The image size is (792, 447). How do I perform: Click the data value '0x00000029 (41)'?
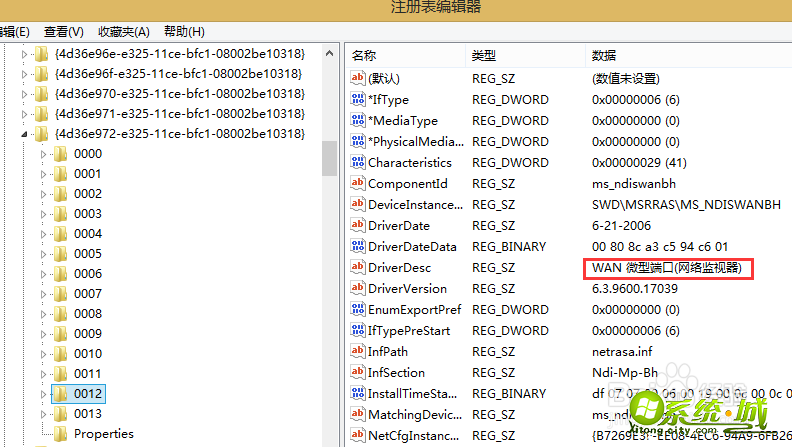coord(639,163)
